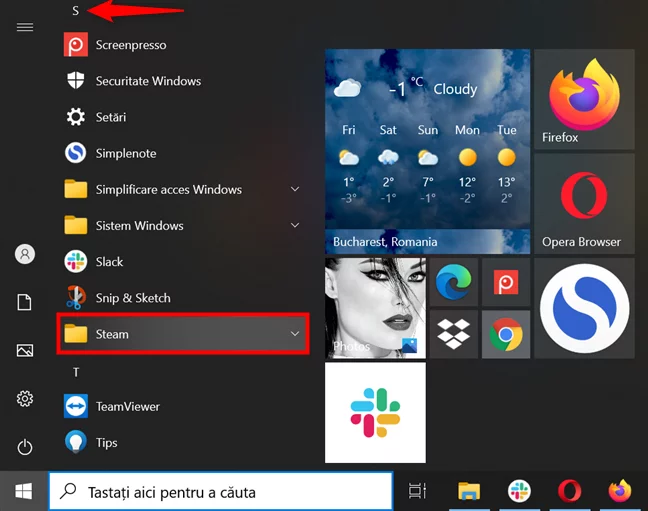The image size is (648, 511).
Task: Open the Opera Browser tile
Action: pos(584,204)
